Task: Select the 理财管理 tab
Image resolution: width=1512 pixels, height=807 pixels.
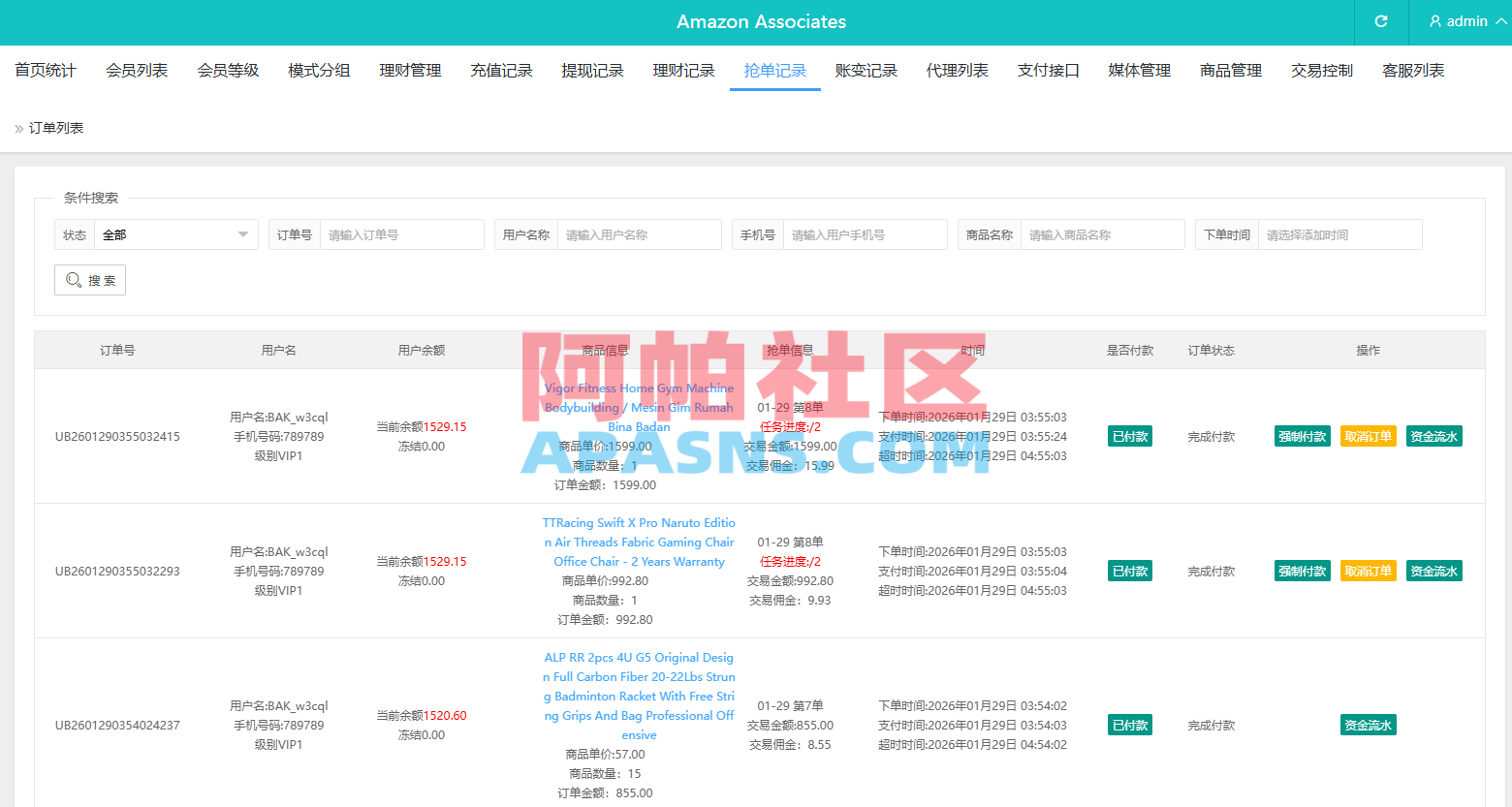Action: click(410, 71)
